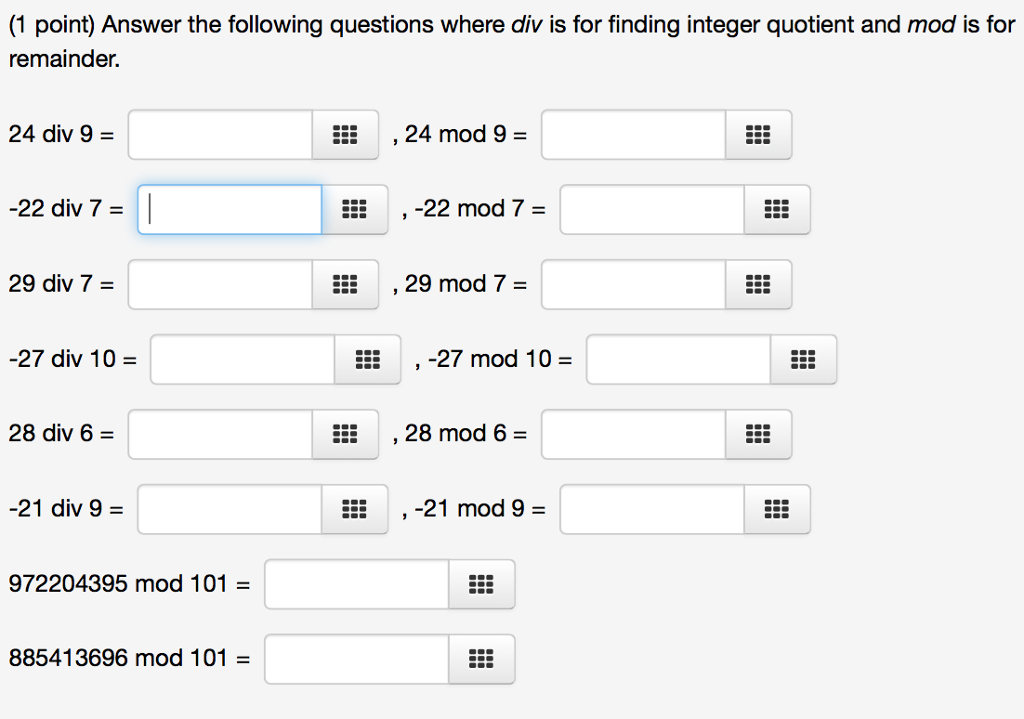Open the equation editor for 29 mod 7
The width and height of the screenshot is (1024, 719).
[x=758, y=284]
